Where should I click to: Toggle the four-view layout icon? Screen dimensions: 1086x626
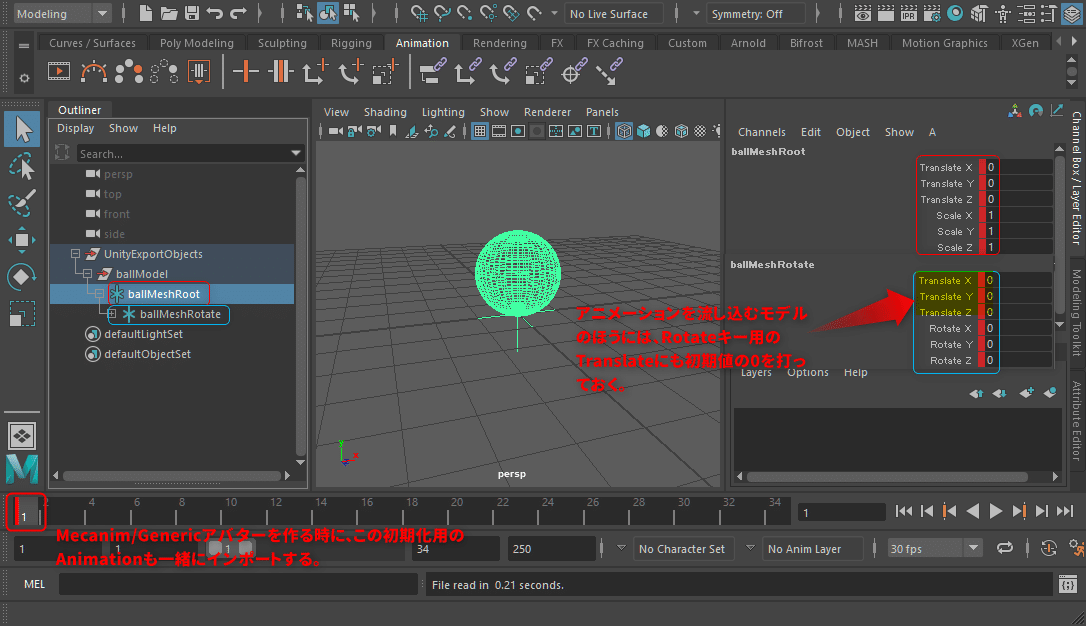(21, 436)
